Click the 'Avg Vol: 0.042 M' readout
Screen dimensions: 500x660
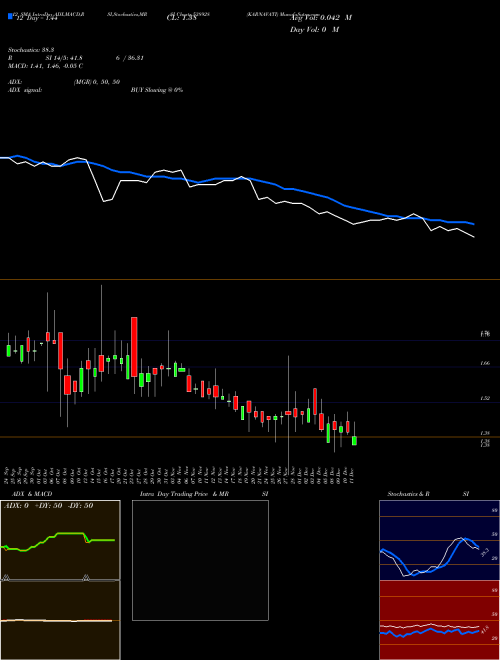tap(321, 18)
